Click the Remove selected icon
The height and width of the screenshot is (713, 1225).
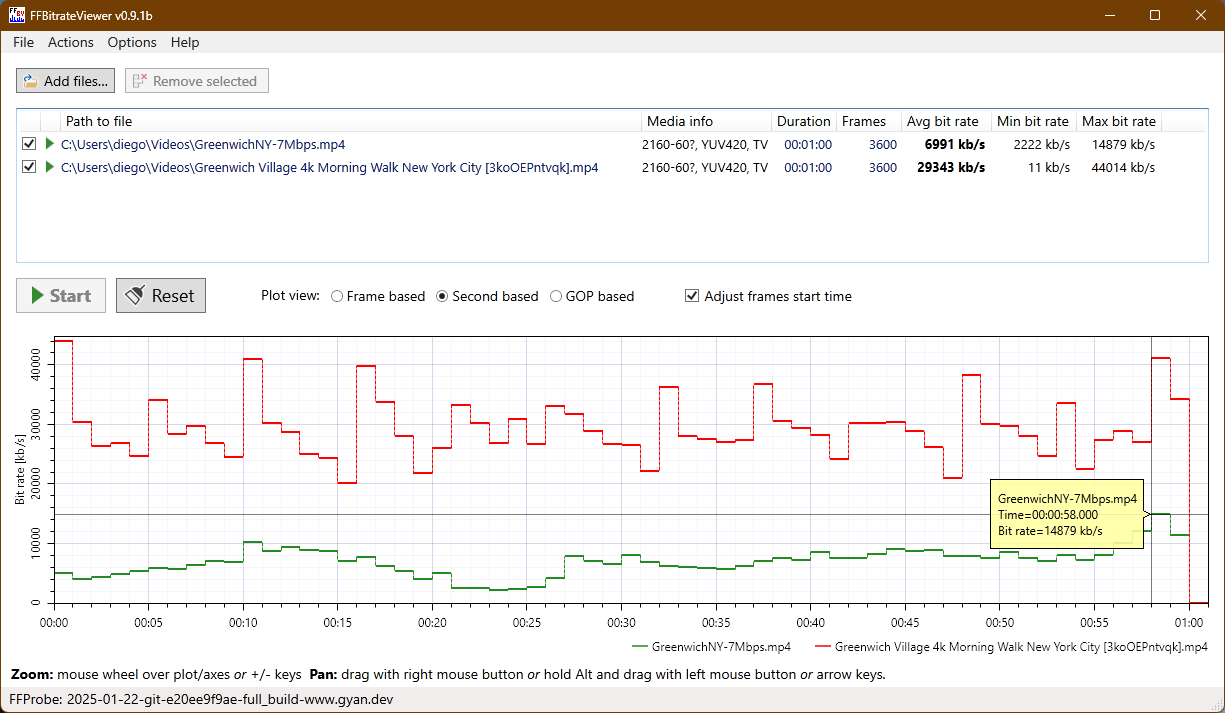pos(140,81)
